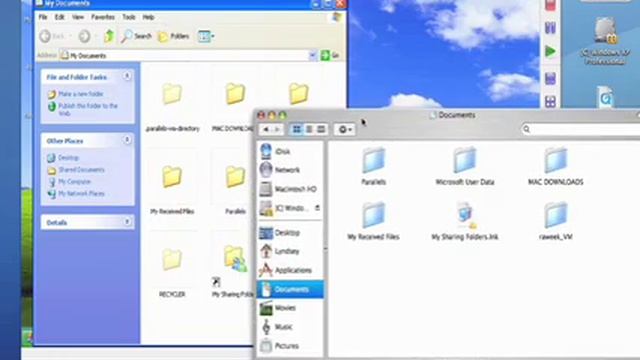
Task: Select MAC DOWNLOADS folder in Finder window
Action: point(556,167)
